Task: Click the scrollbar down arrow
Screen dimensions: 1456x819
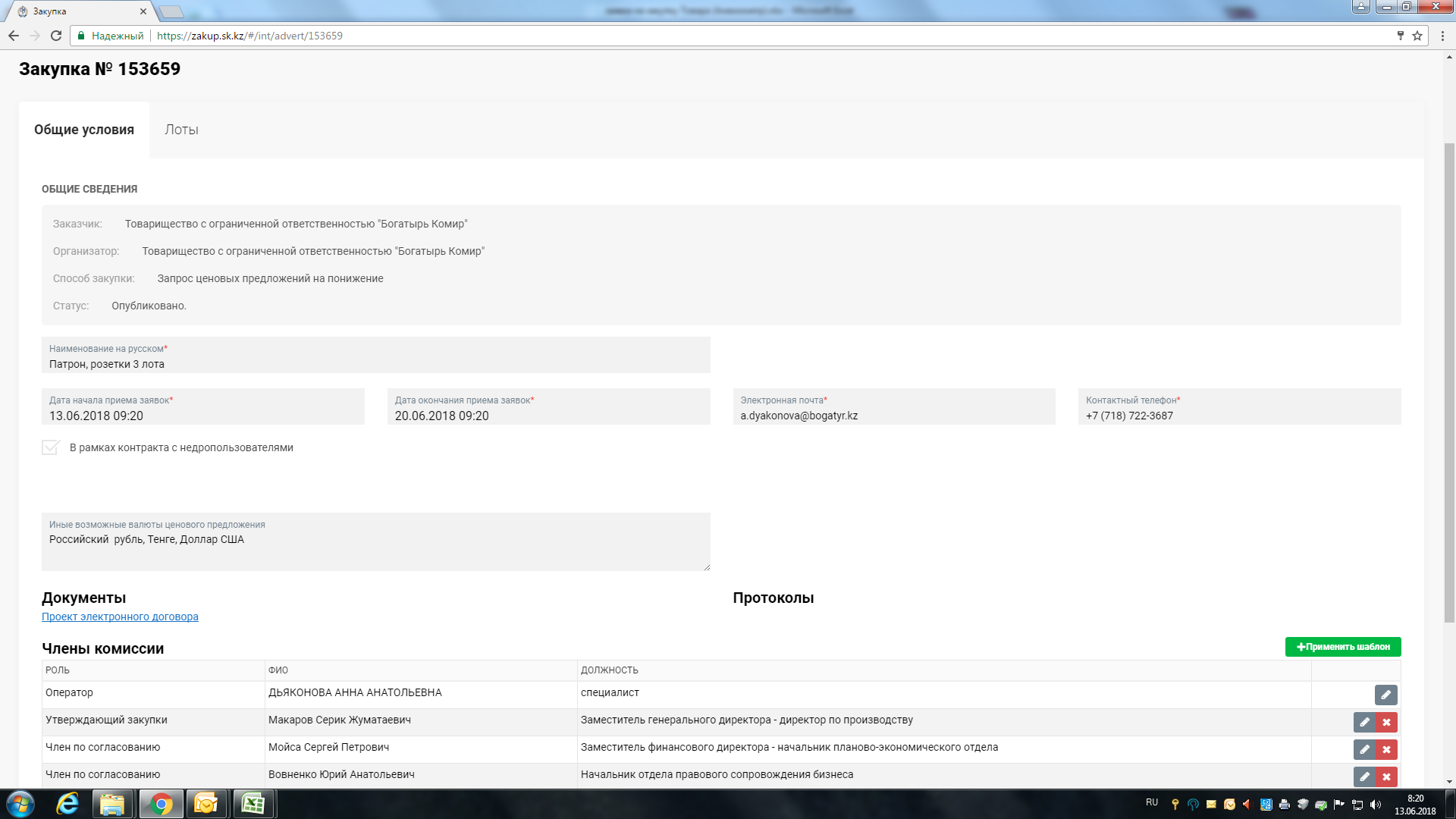Action: 1449,782
